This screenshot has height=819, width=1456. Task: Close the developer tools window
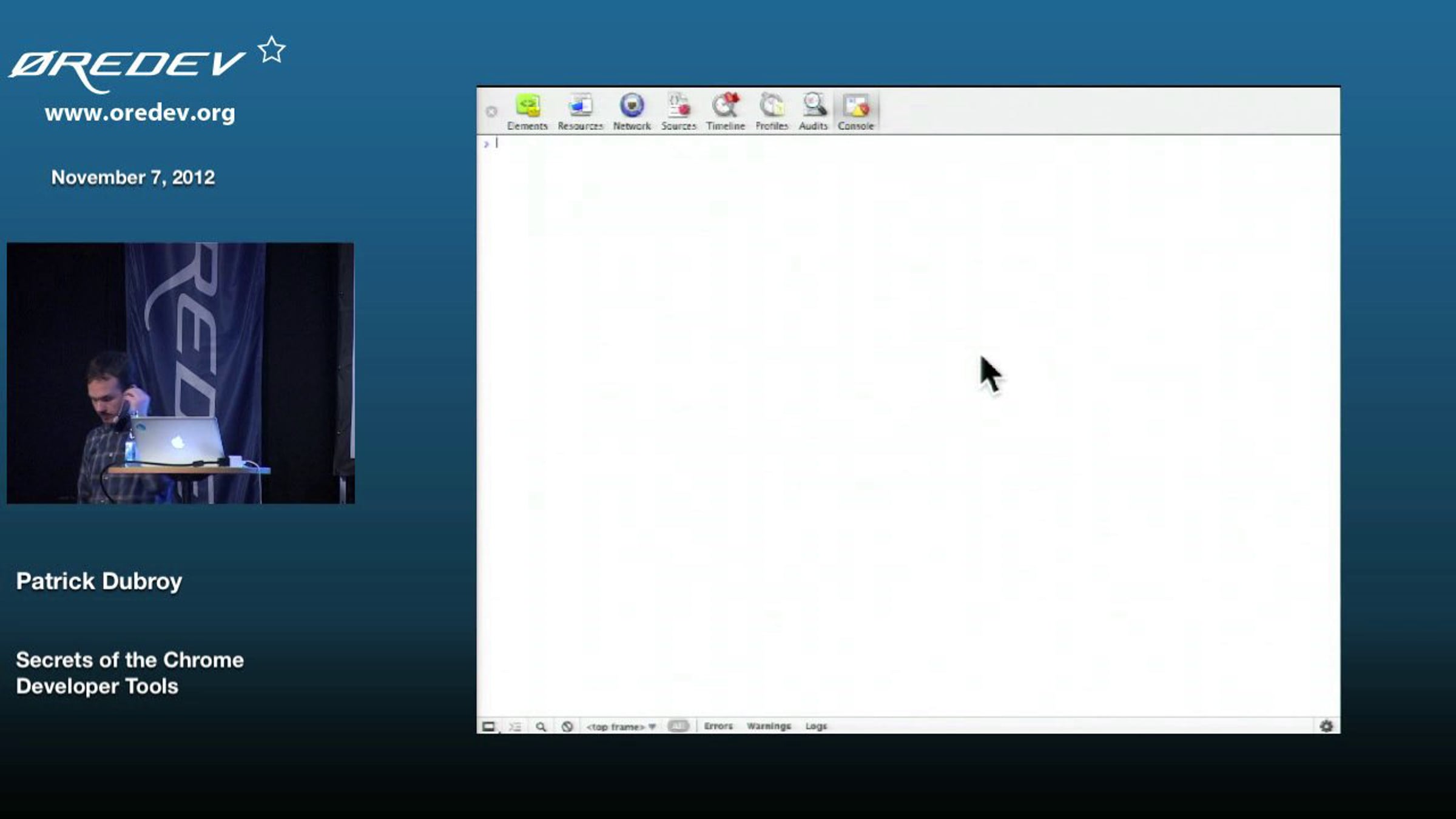tap(491, 112)
